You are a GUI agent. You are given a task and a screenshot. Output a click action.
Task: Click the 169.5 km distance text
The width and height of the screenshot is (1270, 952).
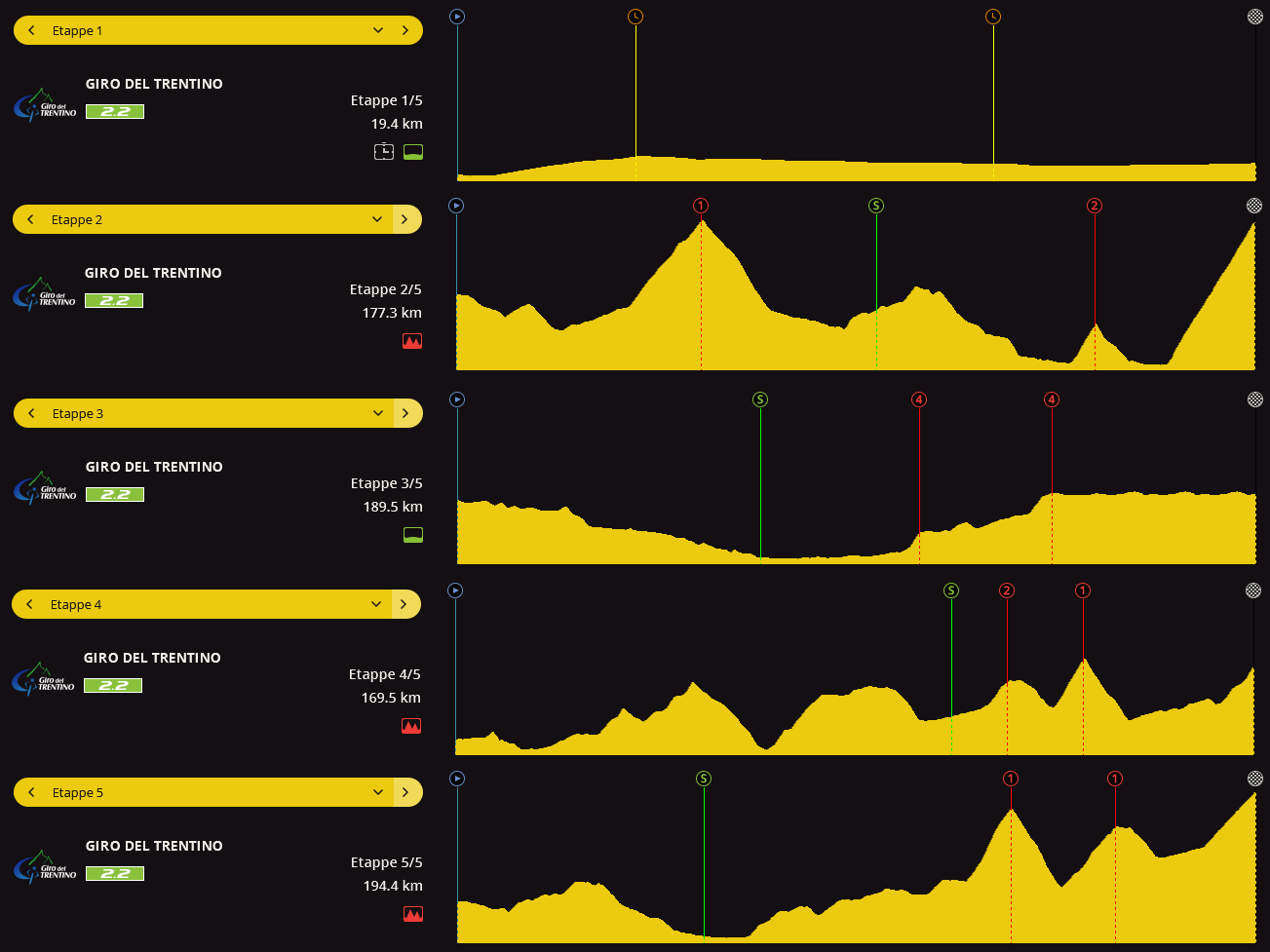[x=391, y=698]
